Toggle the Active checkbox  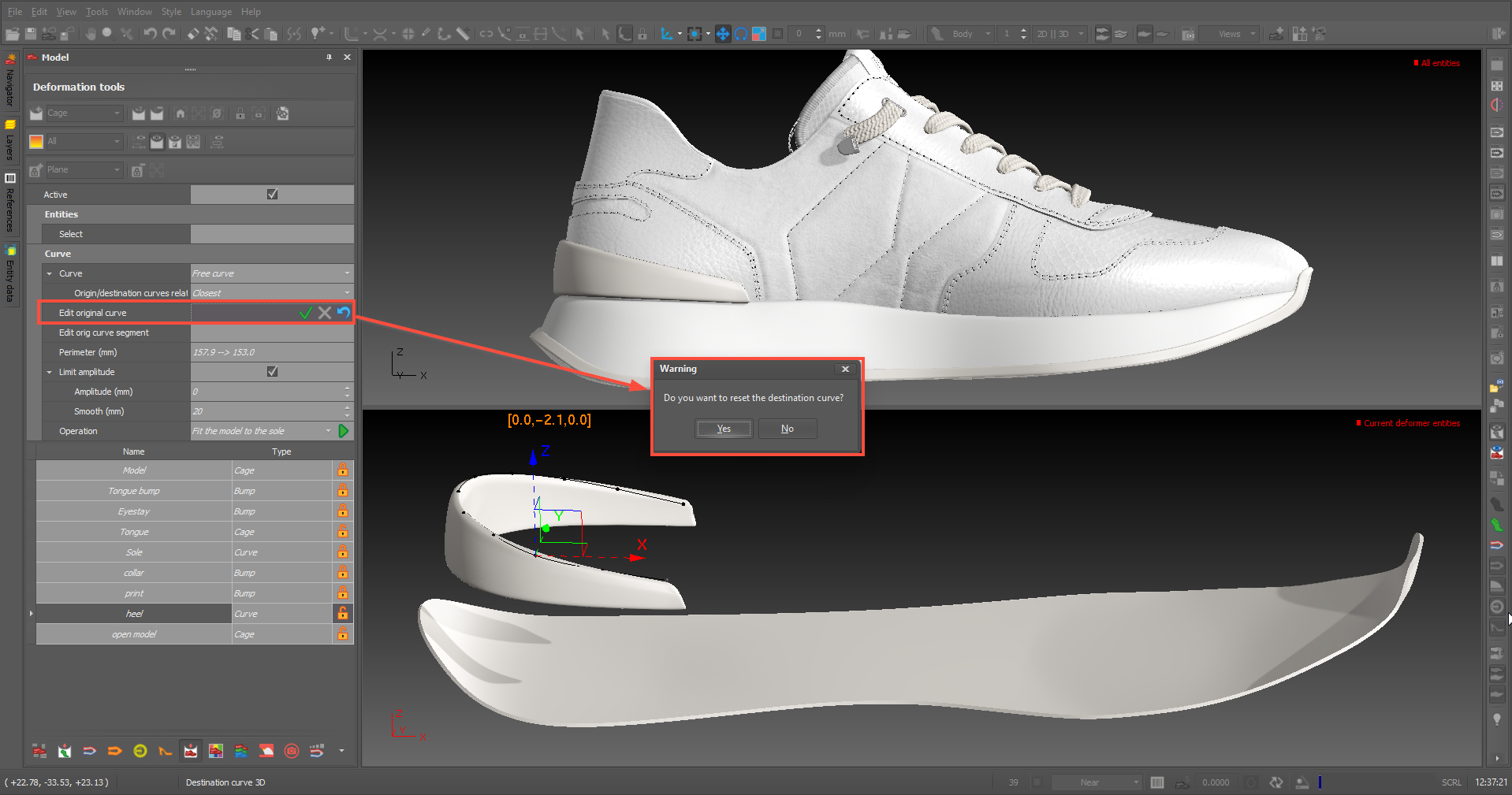coord(272,195)
